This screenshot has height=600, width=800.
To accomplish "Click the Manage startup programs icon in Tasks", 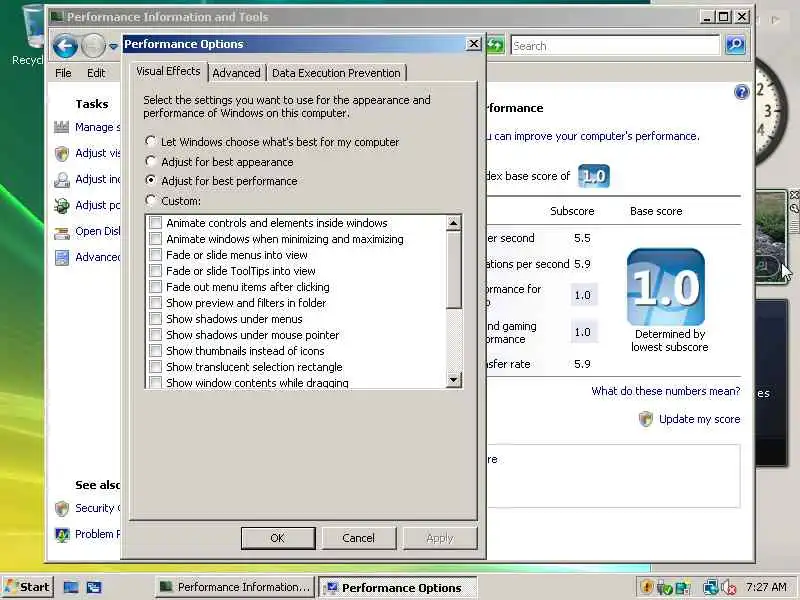I will click(61, 127).
